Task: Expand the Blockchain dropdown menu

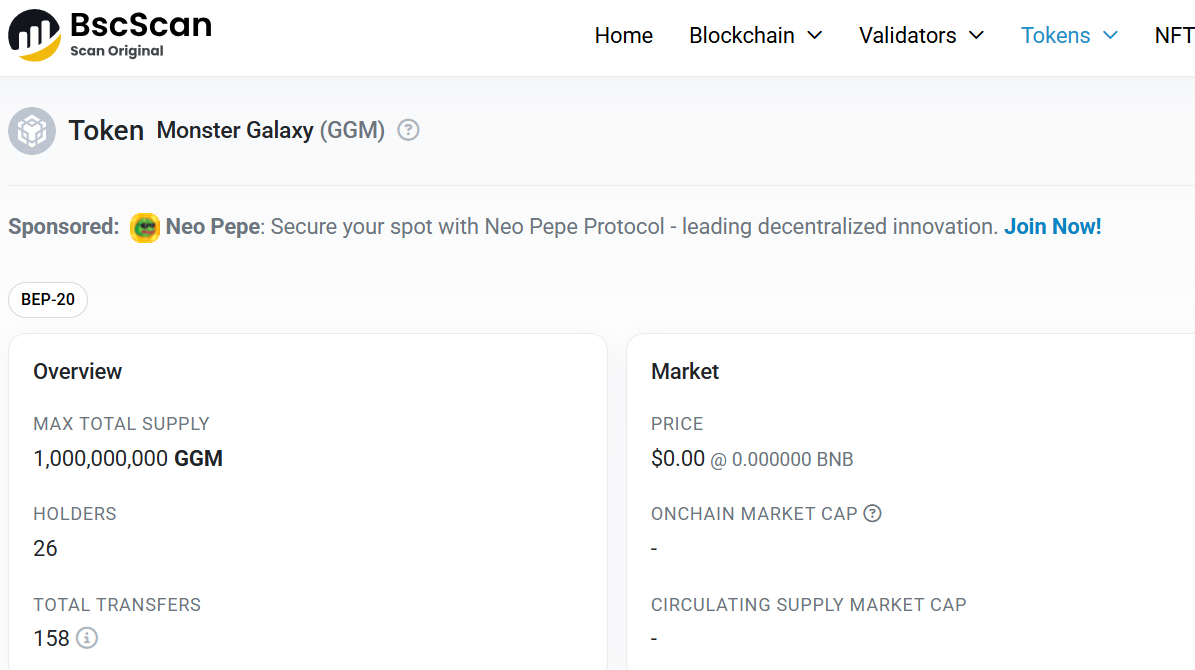Action: pos(755,36)
